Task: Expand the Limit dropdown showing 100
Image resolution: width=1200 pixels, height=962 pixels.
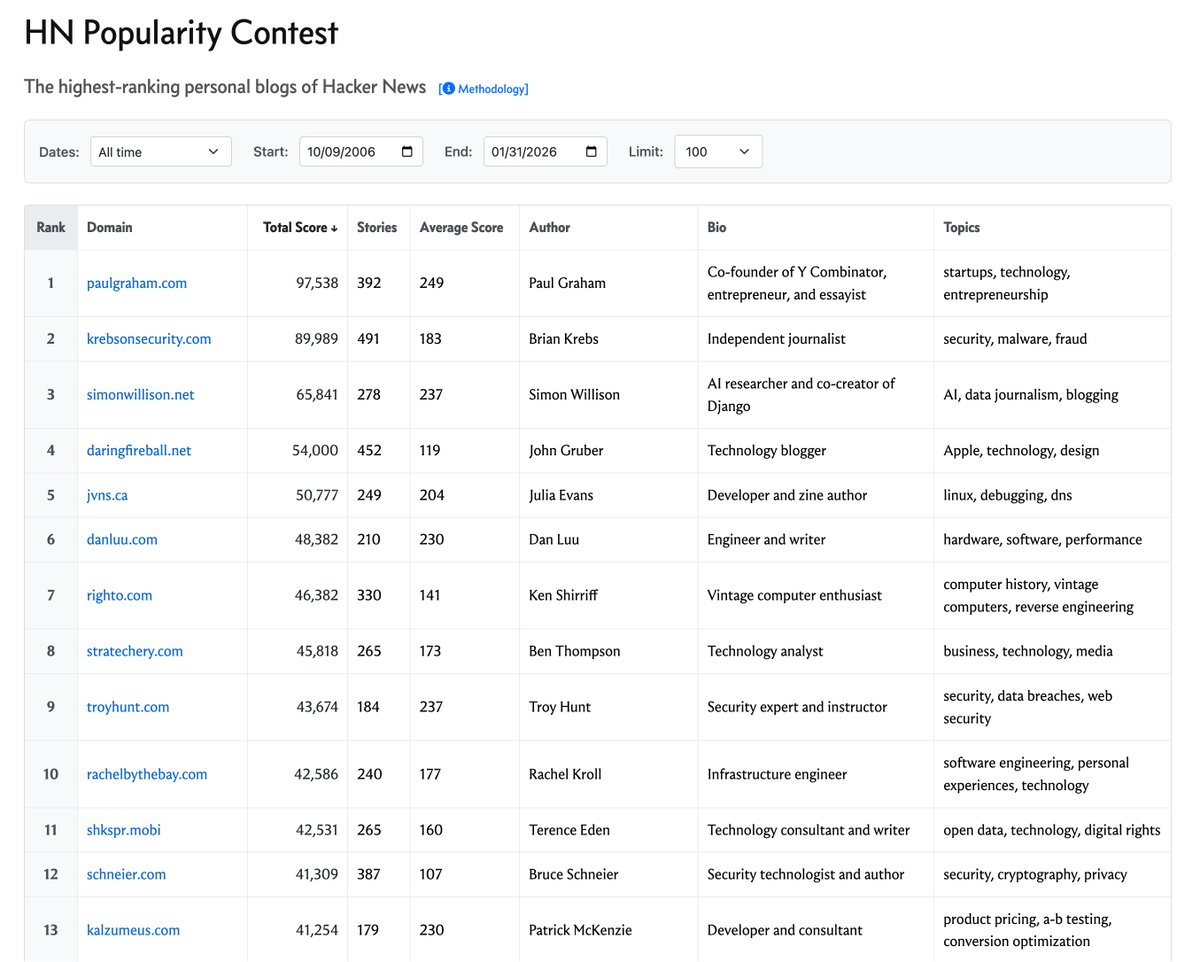Action: (x=718, y=152)
